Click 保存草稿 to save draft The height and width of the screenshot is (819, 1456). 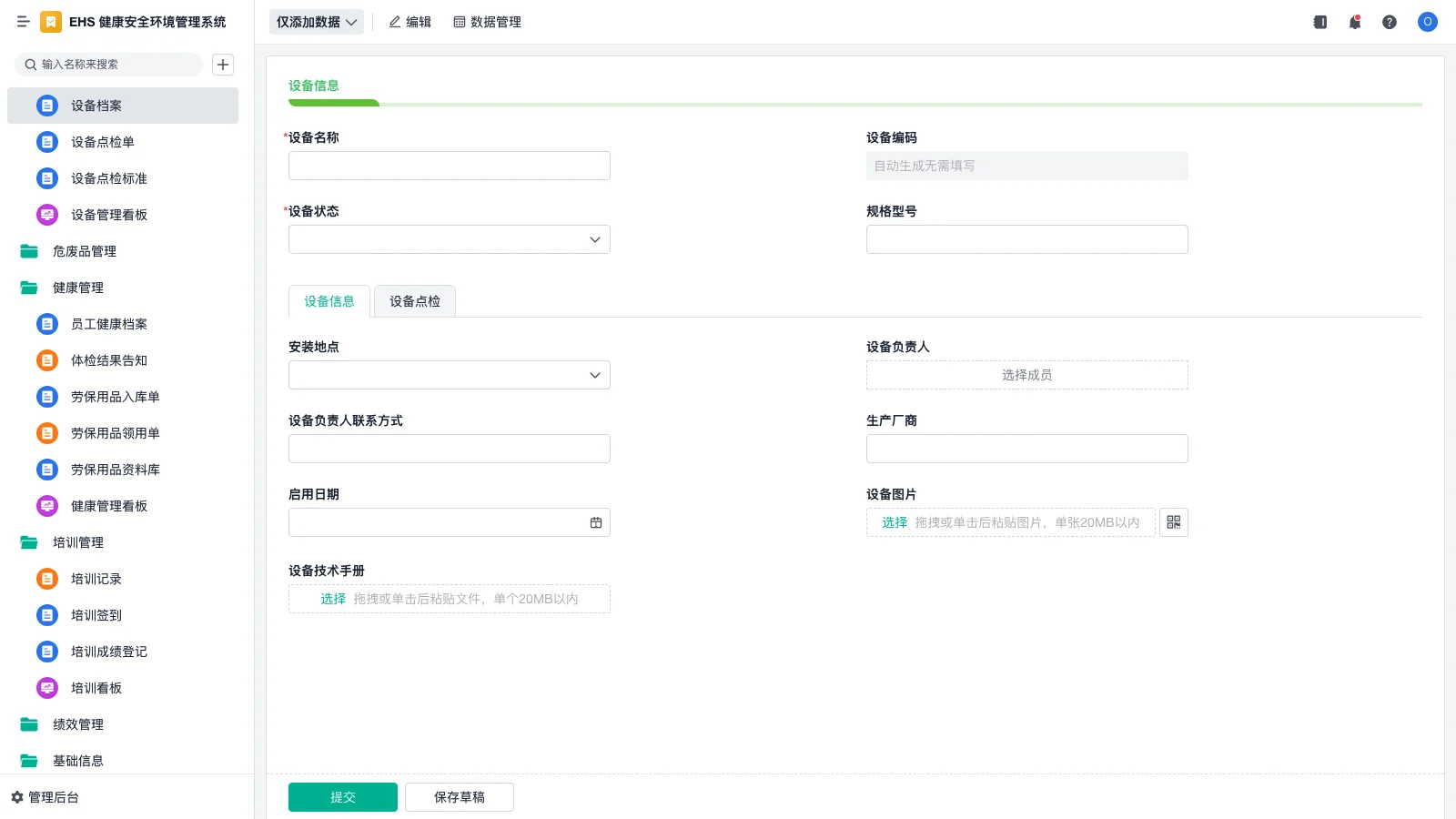[x=459, y=796]
